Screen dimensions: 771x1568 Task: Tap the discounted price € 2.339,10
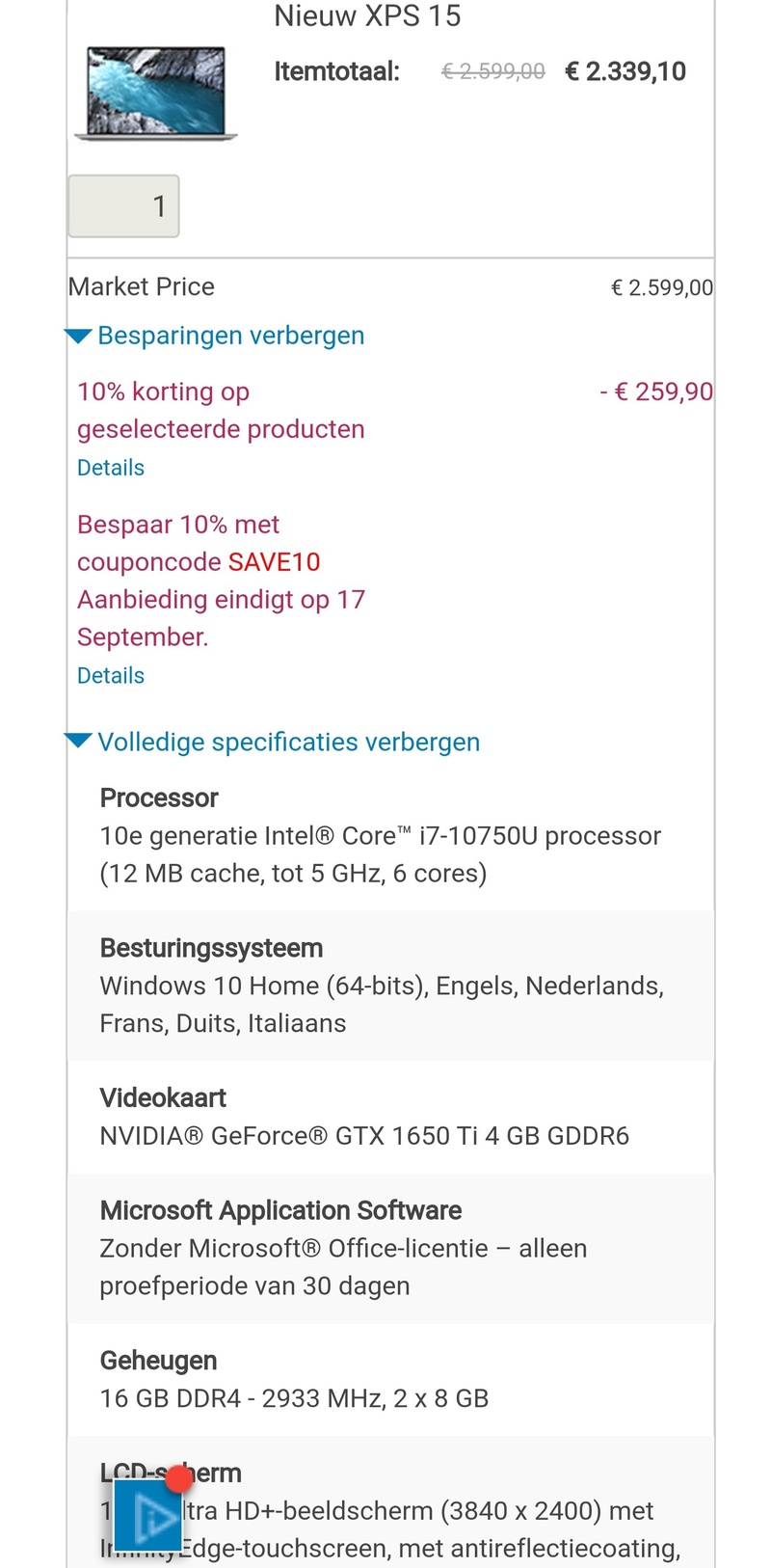pyautogui.click(x=625, y=71)
